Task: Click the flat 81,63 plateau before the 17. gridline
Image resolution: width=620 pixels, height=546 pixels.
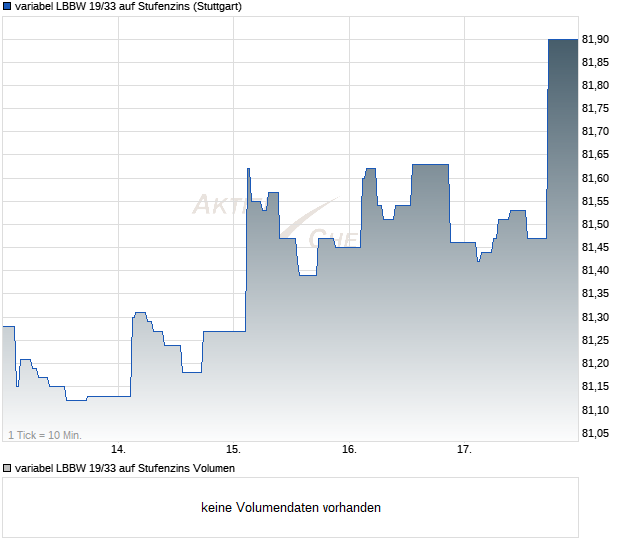Action: 430,164
